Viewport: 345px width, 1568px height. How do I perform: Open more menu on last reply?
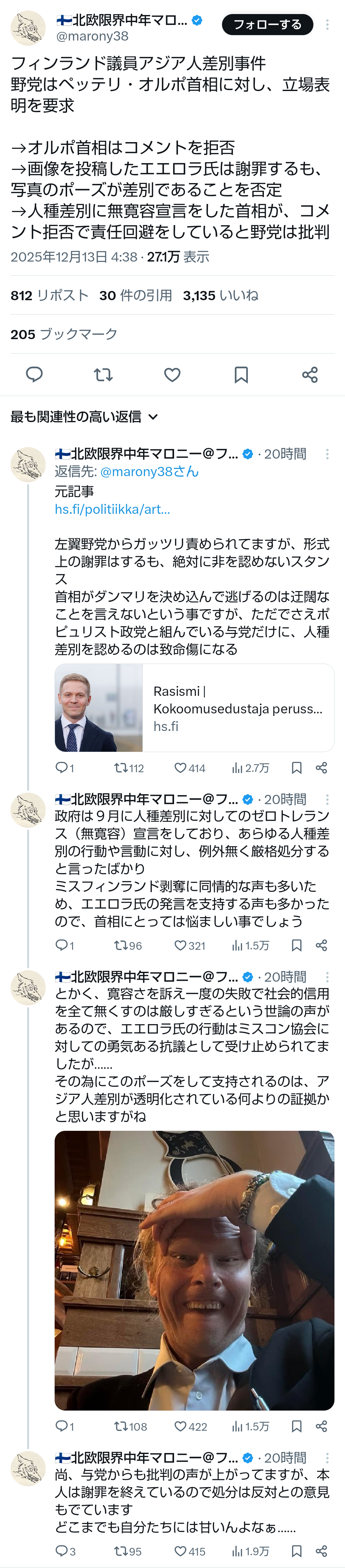327,1458
